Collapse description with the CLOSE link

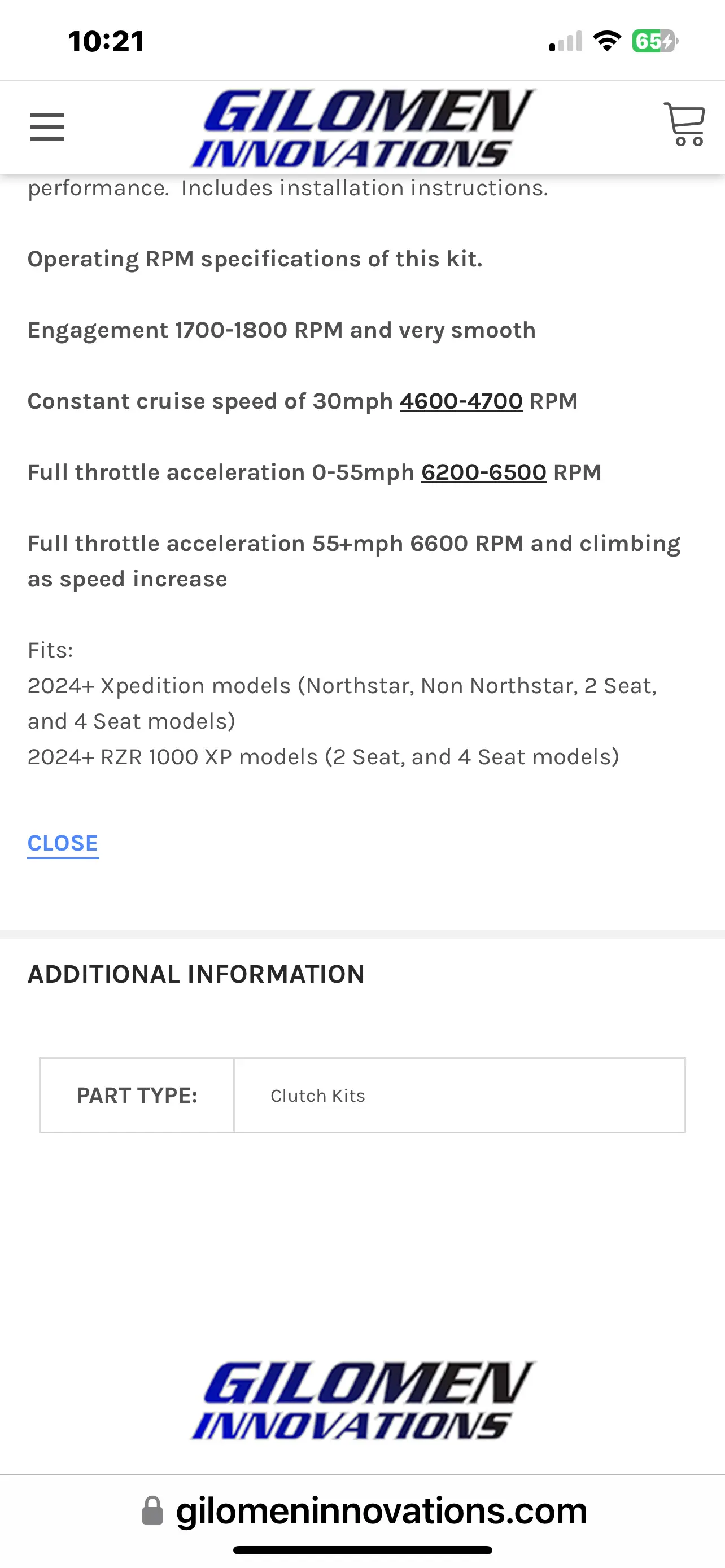pyautogui.click(x=63, y=843)
